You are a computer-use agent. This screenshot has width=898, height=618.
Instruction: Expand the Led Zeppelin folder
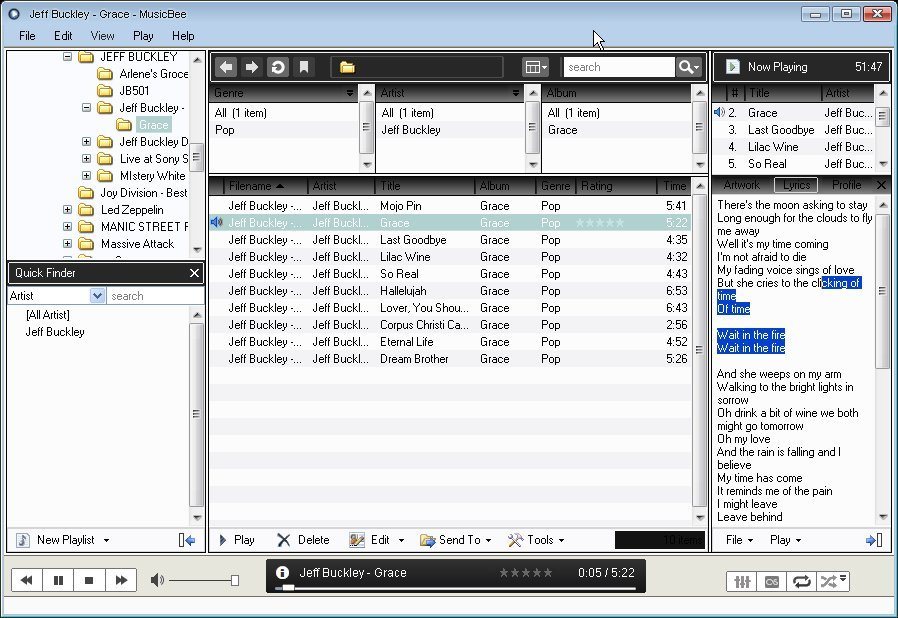[68, 210]
